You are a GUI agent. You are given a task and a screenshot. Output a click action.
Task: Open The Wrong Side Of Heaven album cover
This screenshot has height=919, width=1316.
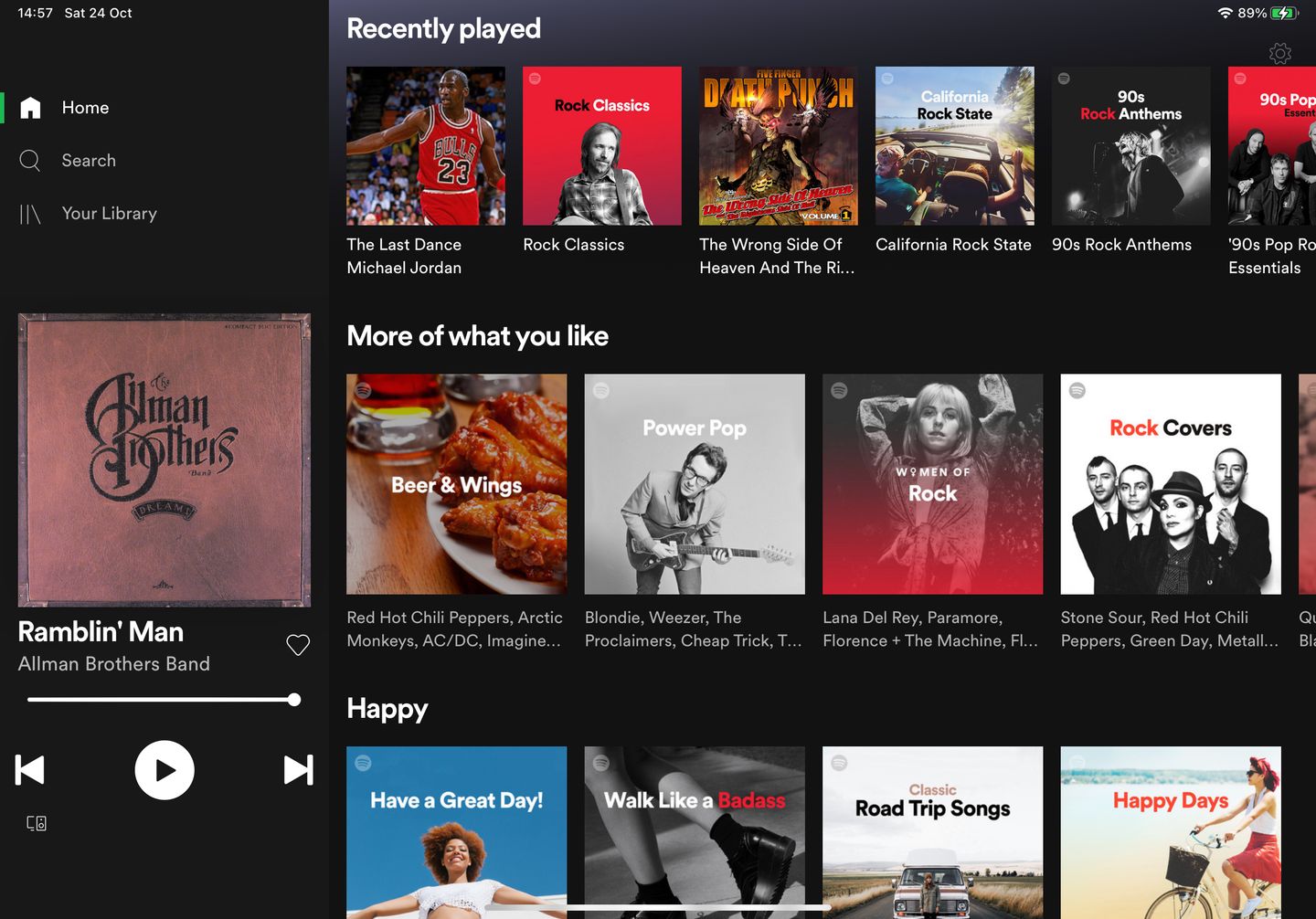(779, 146)
